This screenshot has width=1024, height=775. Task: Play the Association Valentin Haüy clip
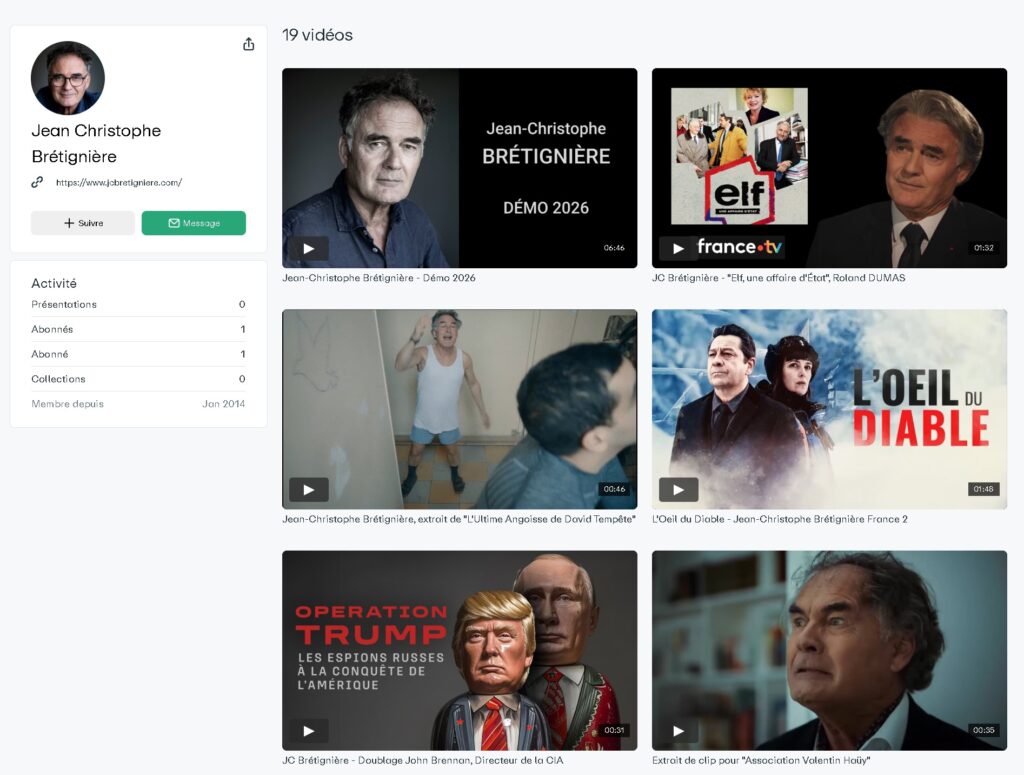coord(678,731)
